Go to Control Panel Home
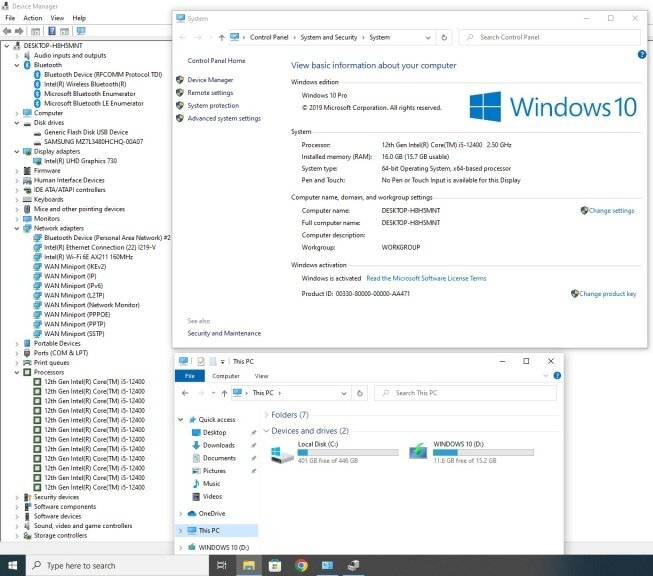This screenshot has height=576, width=653. pos(216,61)
